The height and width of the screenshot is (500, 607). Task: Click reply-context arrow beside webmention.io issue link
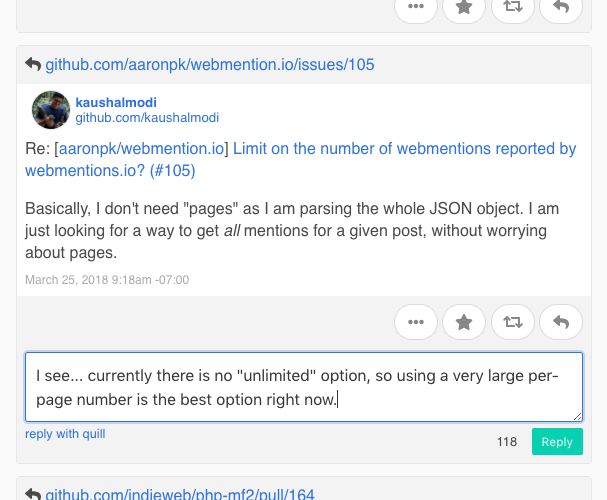[33, 64]
